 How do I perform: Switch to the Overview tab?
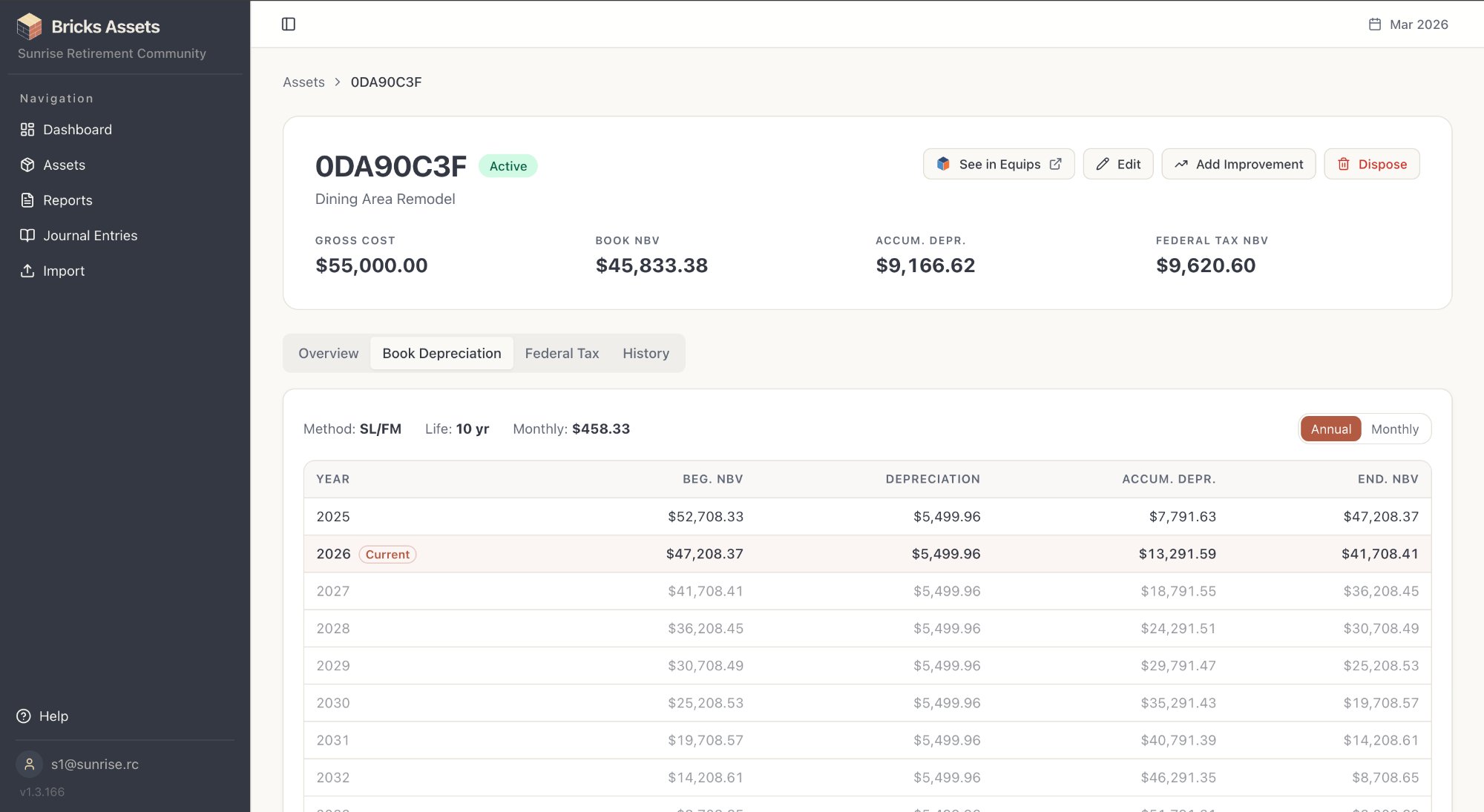(x=328, y=354)
